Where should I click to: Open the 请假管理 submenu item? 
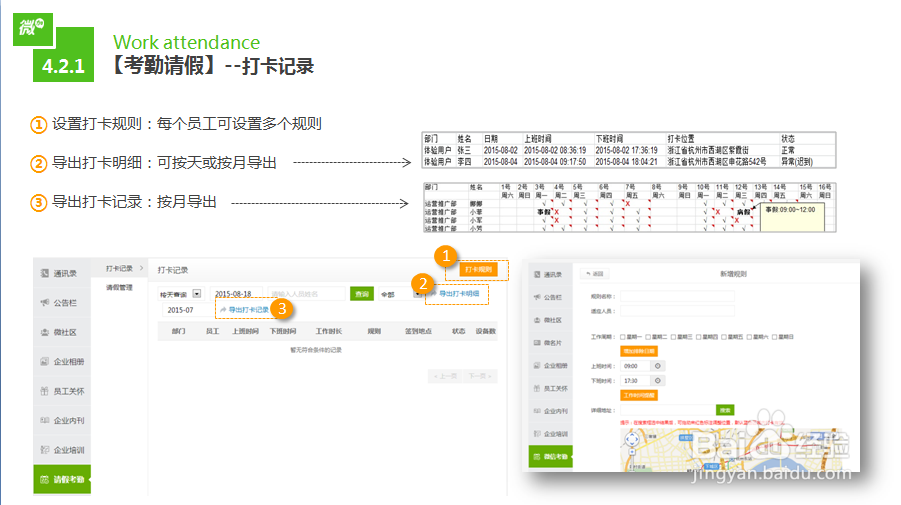(x=119, y=287)
